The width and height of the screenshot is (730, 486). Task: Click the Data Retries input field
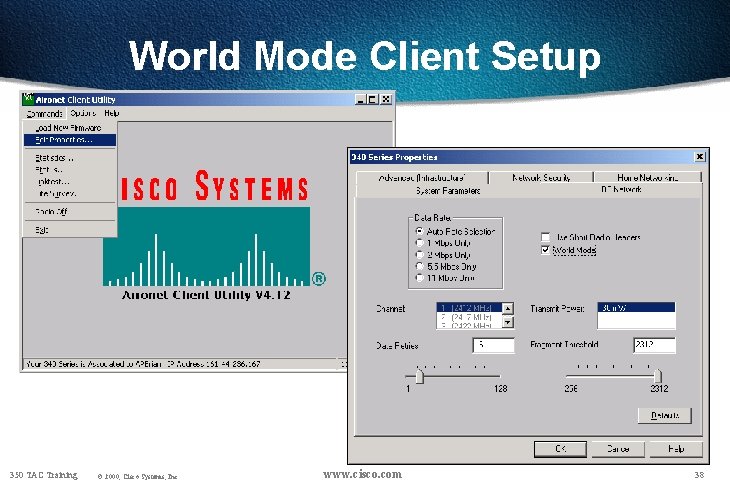(x=493, y=345)
